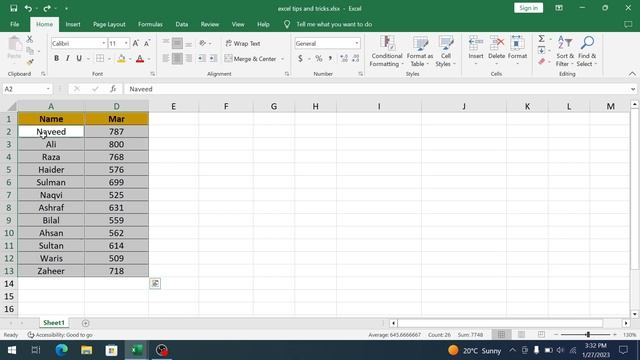Increase decimal places
Image resolution: width=640 pixels, height=360 pixels.
click(344, 59)
